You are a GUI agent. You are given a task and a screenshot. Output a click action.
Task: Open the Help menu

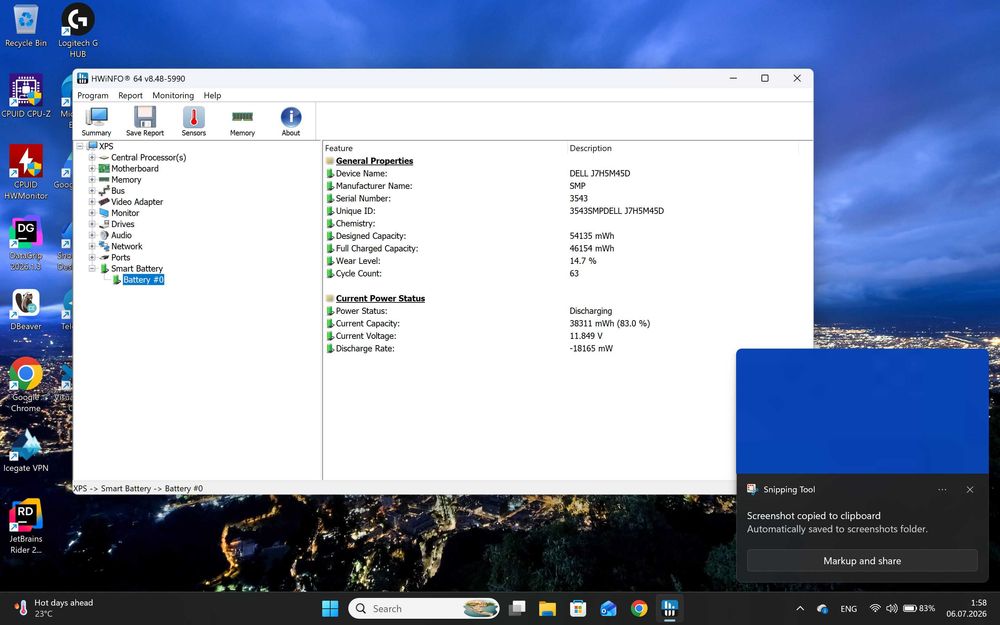point(212,95)
